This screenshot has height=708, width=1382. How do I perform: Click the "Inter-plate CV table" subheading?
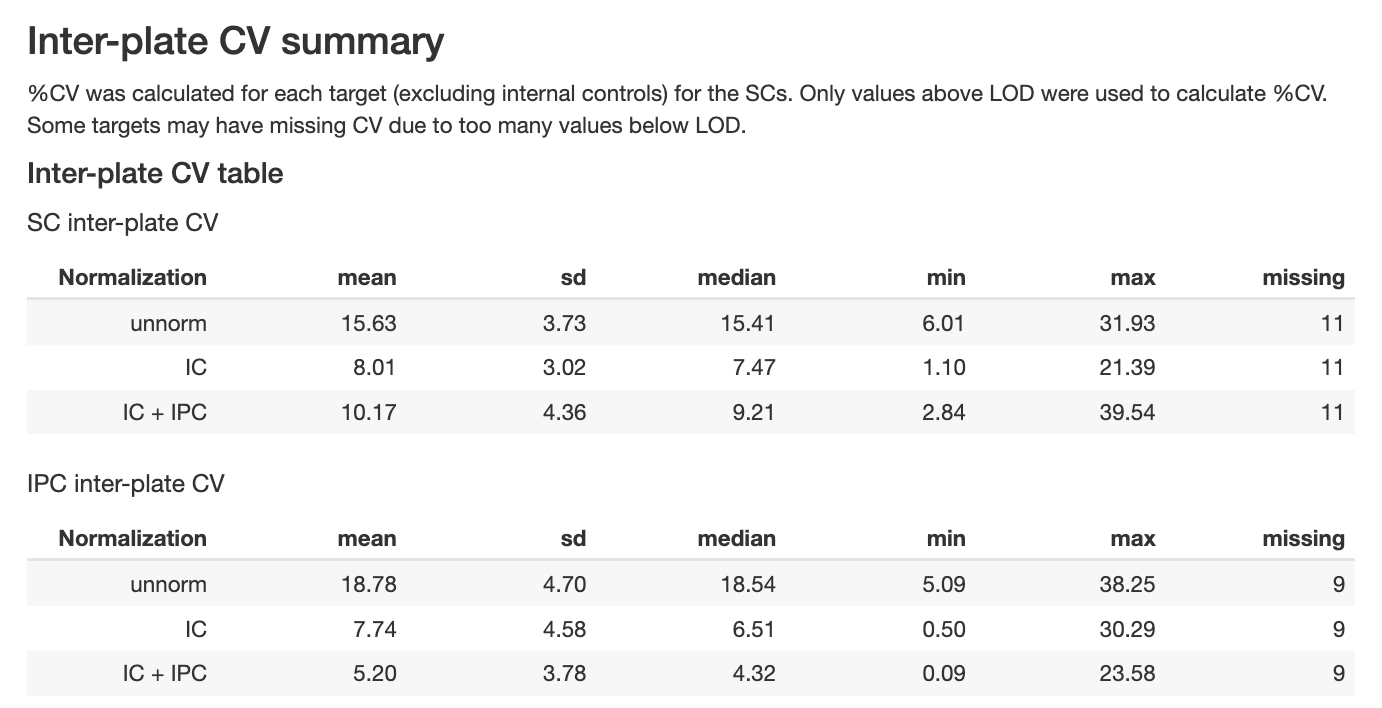pos(155,174)
